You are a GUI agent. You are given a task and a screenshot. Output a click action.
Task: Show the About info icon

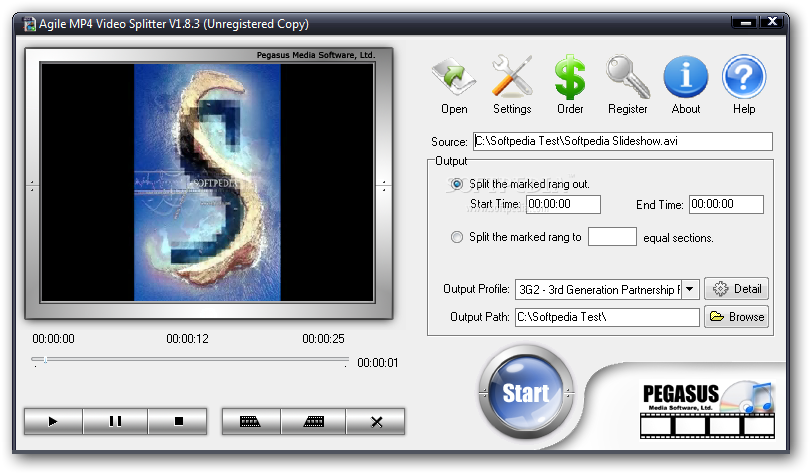(x=686, y=85)
